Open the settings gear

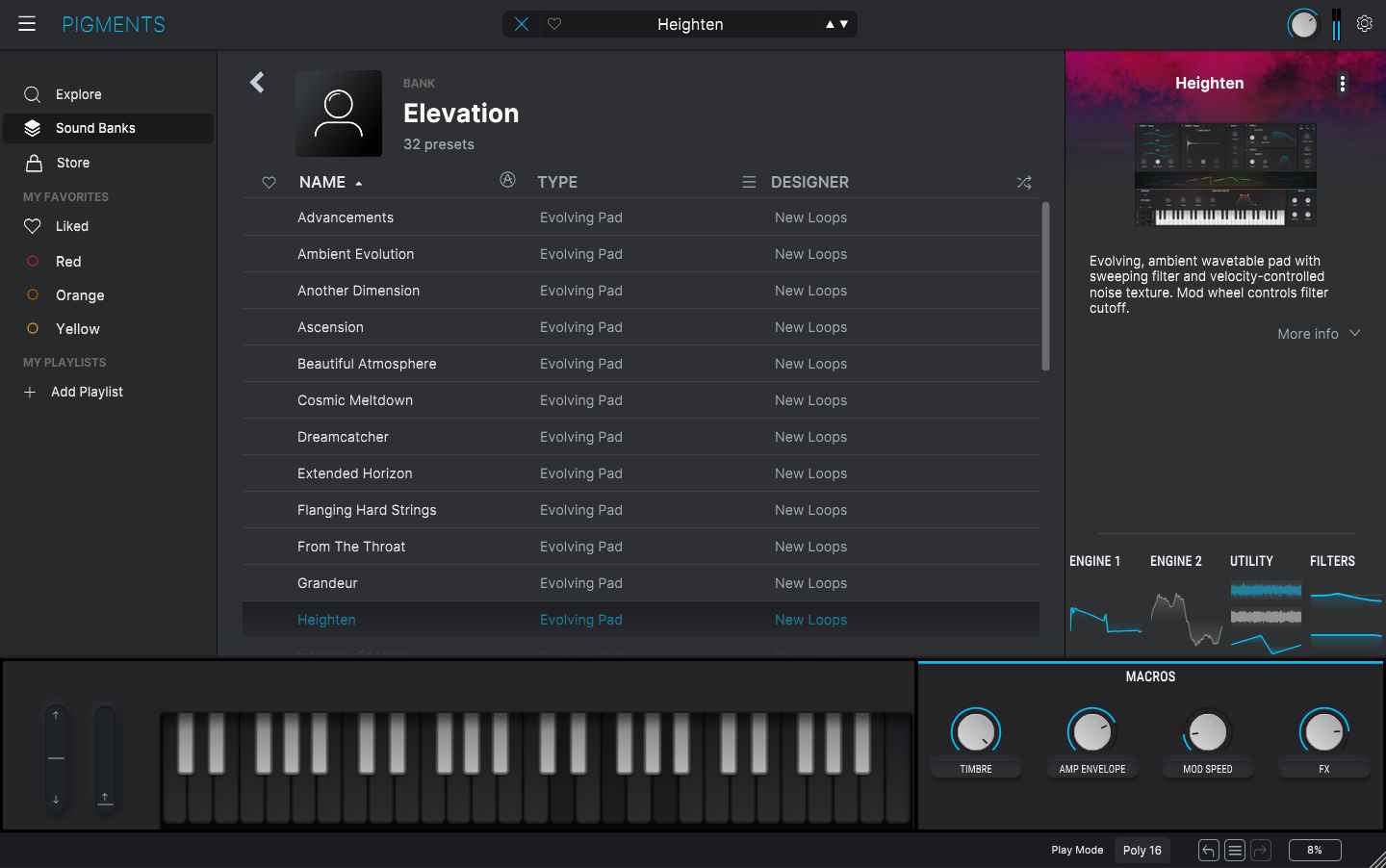pos(1364,24)
